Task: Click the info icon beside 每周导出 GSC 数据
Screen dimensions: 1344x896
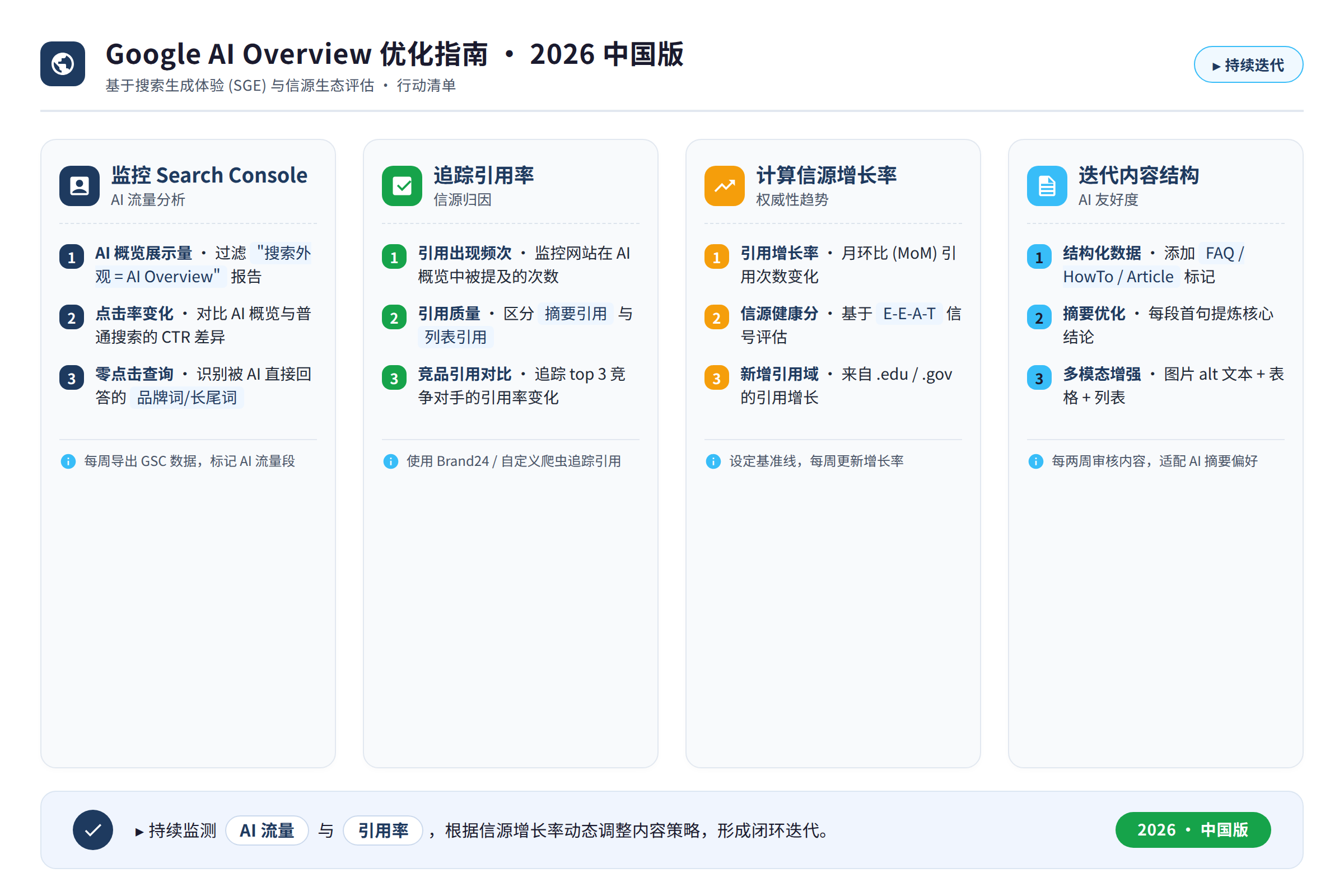Action: (x=68, y=461)
